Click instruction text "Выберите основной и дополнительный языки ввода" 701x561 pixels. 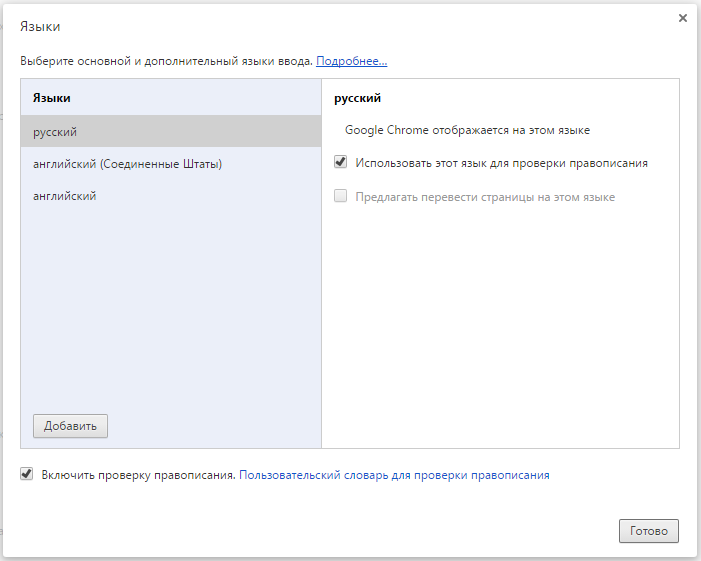(x=166, y=61)
